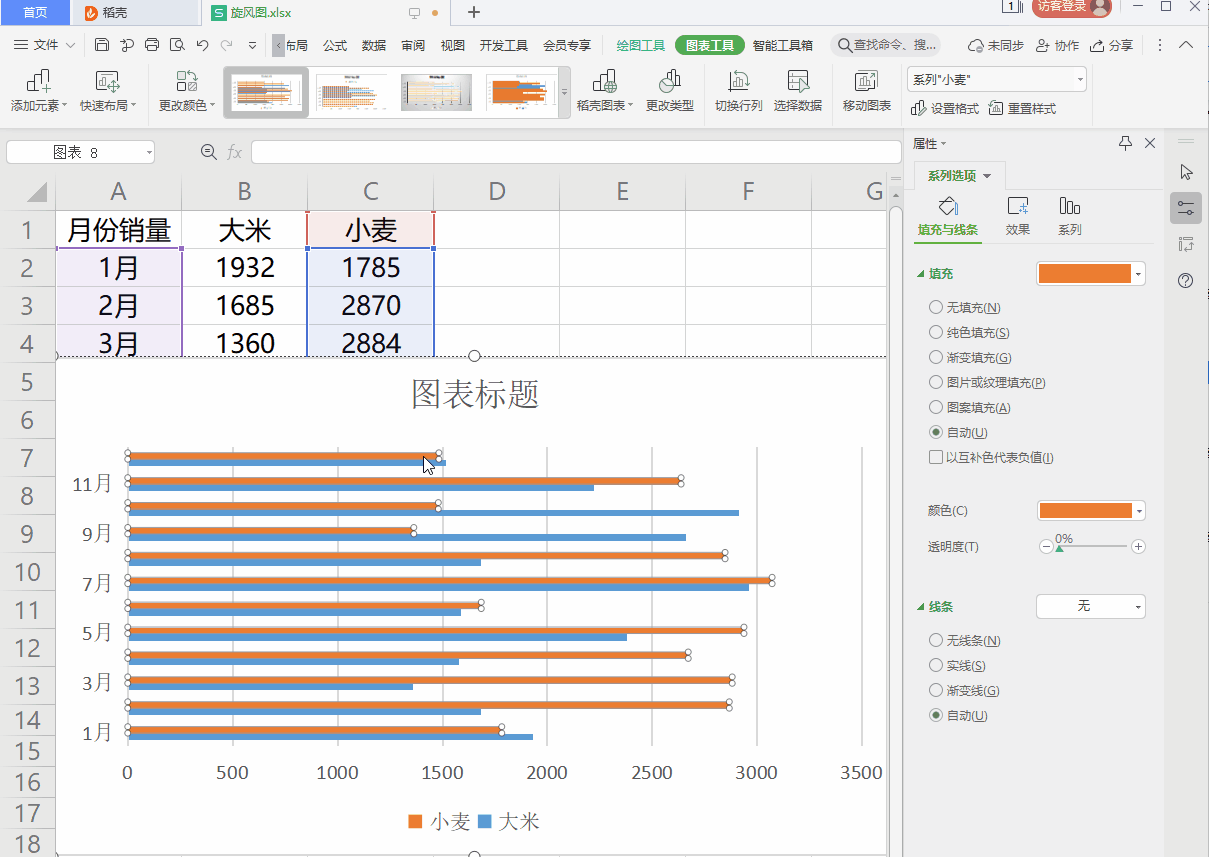Viewport: 1209px width, 857px height.
Task: Open the File (文件) menu
Action: pyautogui.click(x=44, y=45)
